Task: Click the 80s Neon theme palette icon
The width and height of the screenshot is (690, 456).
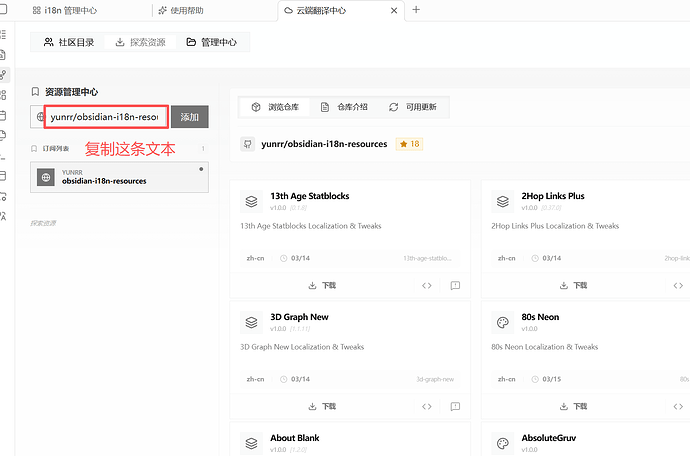Action: coord(503,323)
